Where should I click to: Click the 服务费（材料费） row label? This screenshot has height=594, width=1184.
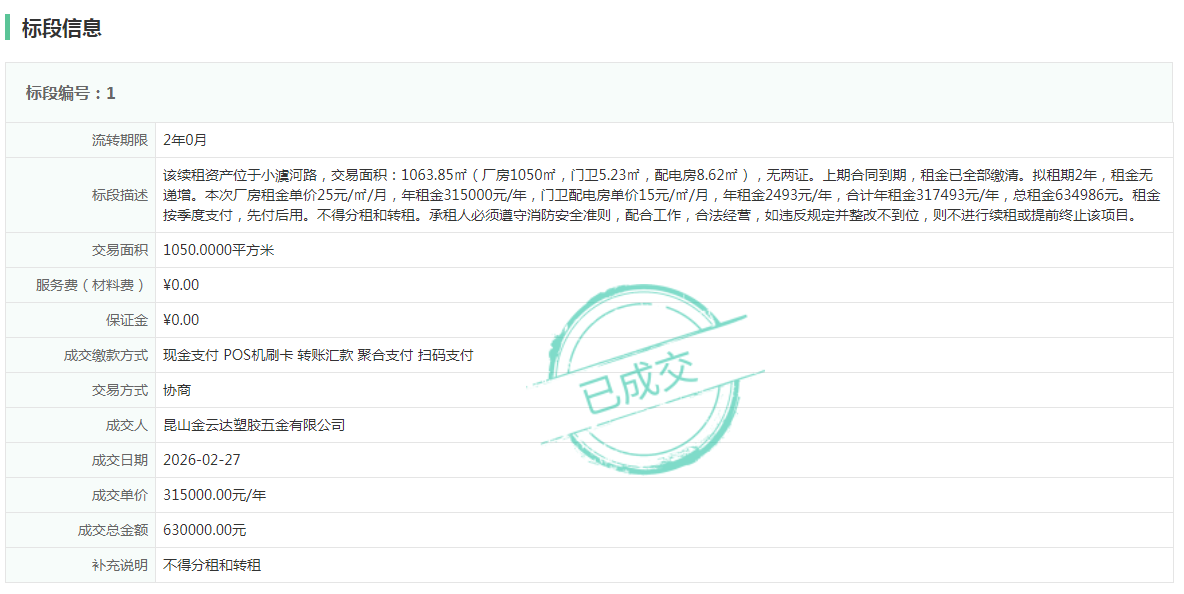click(91, 285)
